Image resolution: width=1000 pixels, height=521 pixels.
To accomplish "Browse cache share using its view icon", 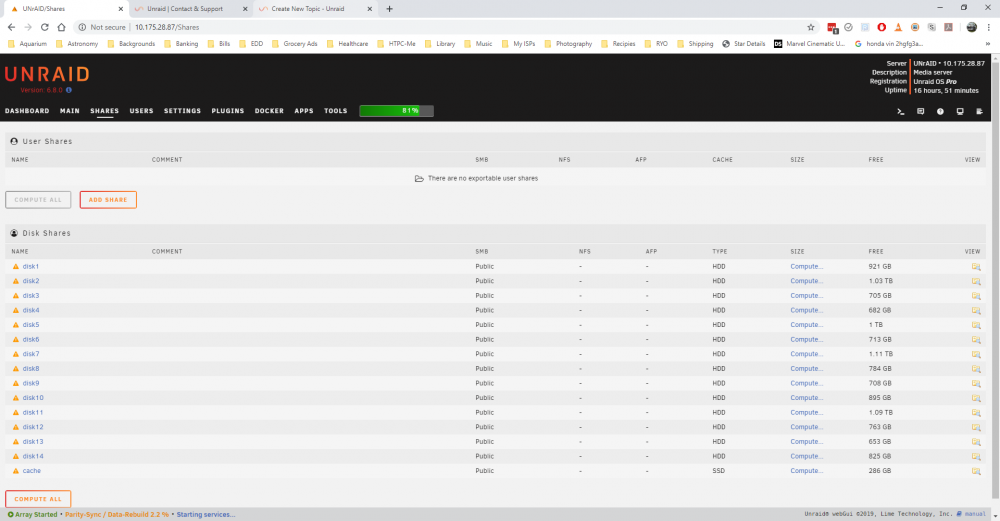I will click(x=976, y=471).
